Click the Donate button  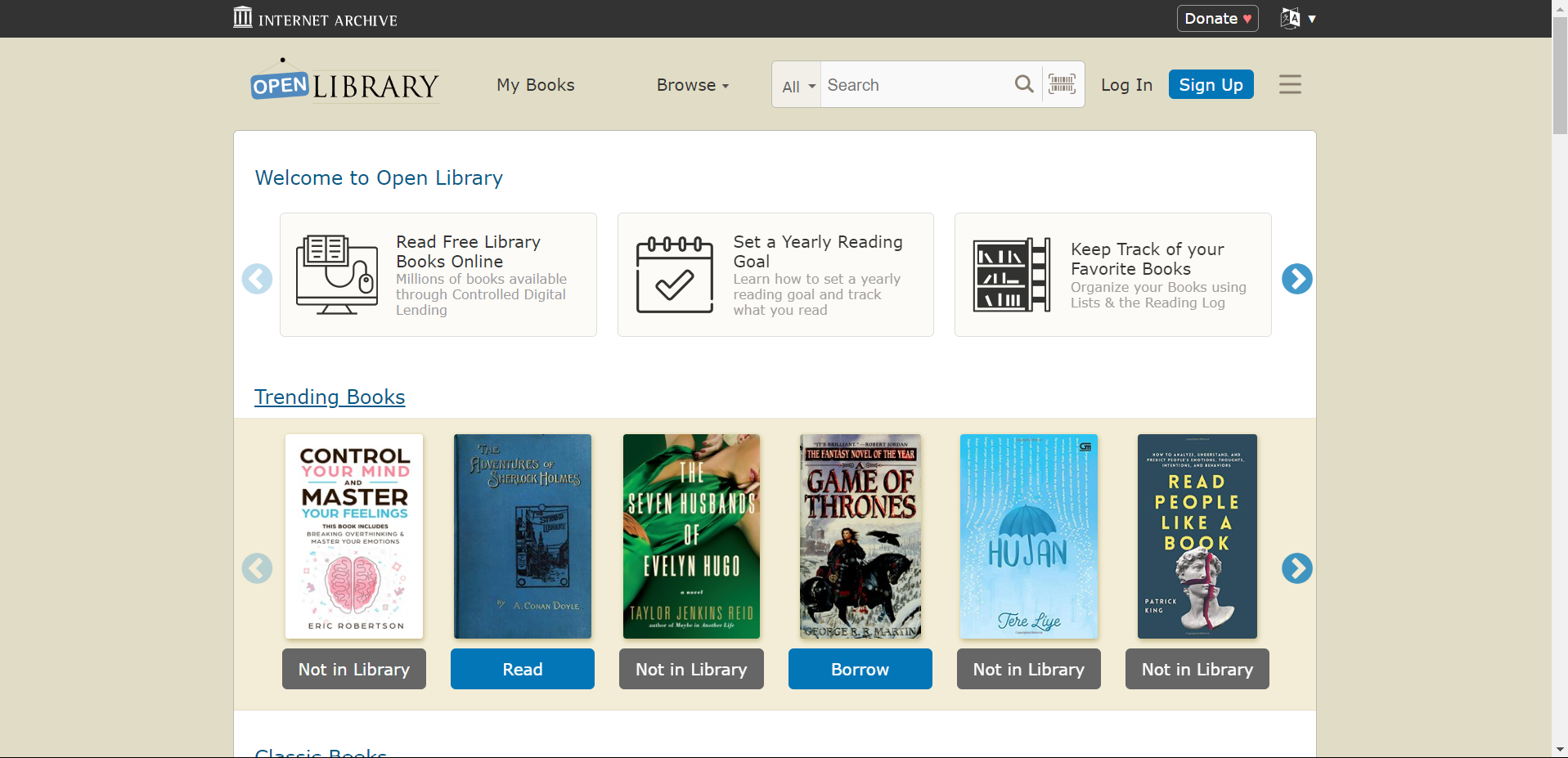(1217, 18)
